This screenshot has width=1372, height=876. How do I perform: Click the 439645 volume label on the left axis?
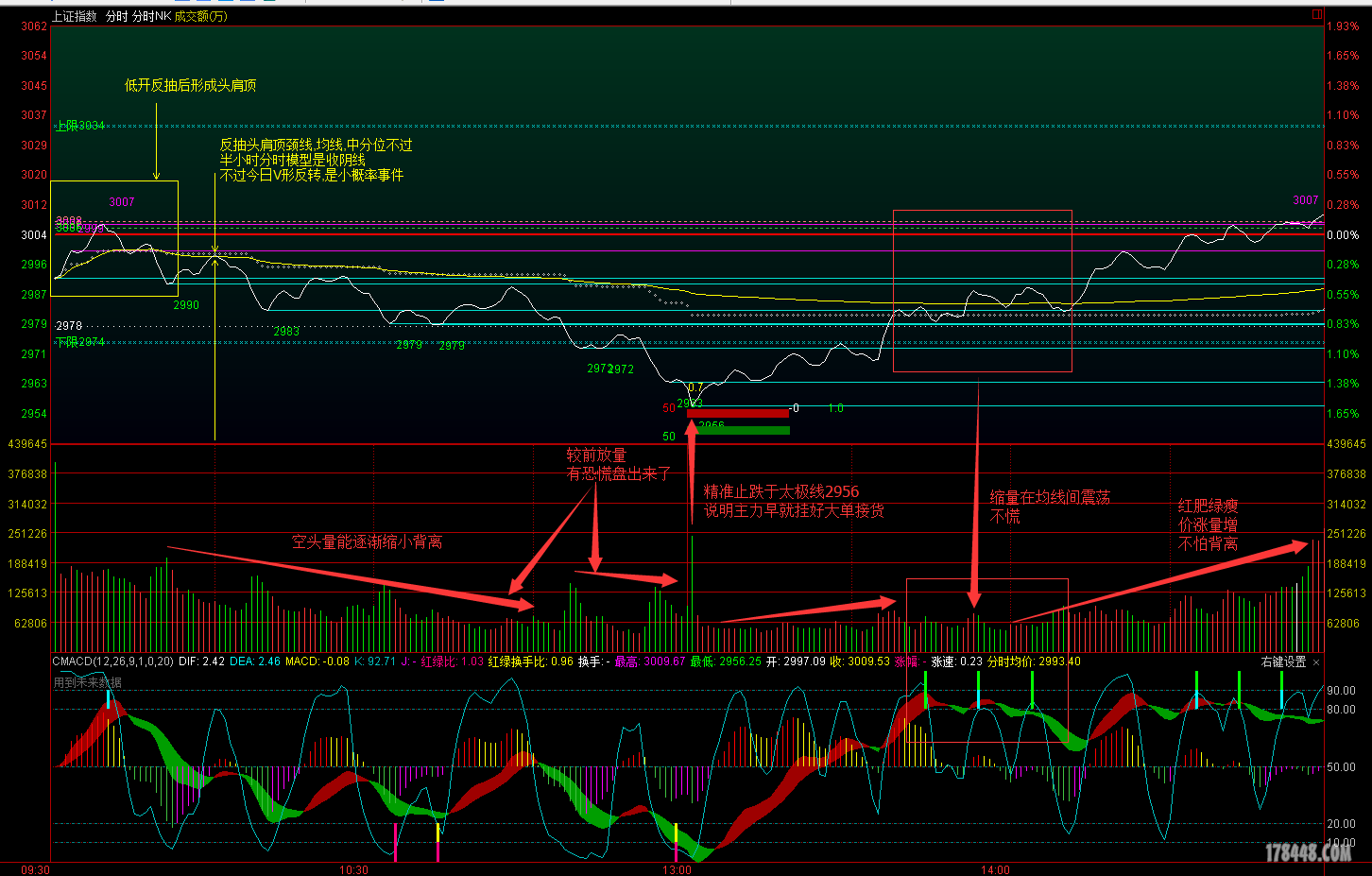tap(27, 444)
